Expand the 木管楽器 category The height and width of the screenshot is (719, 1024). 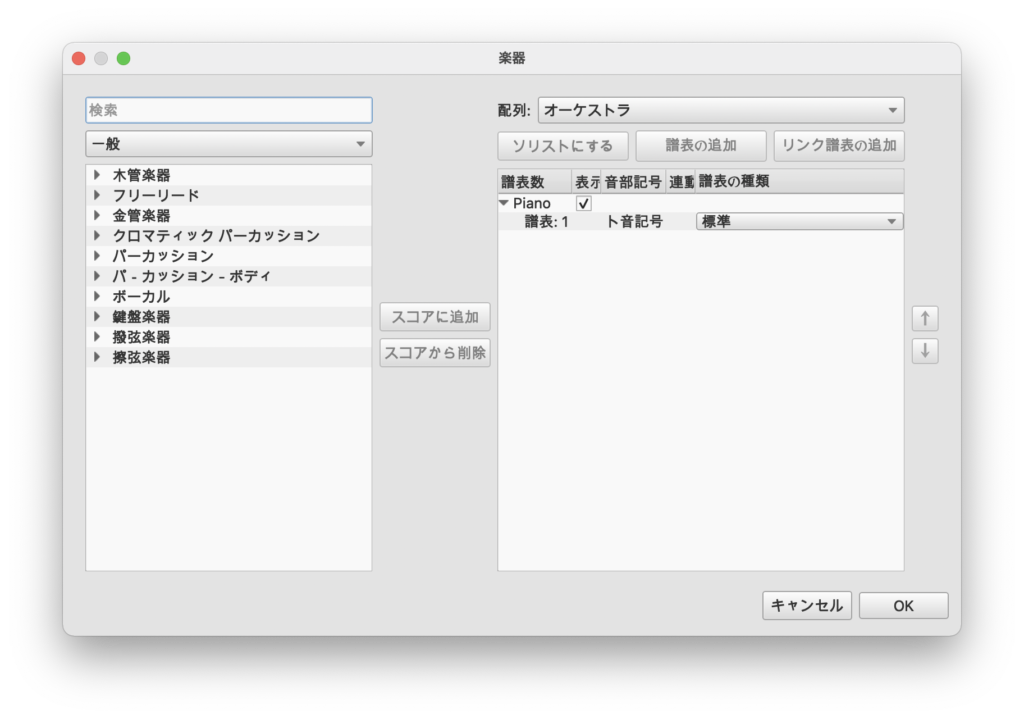(x=97, y=175)
